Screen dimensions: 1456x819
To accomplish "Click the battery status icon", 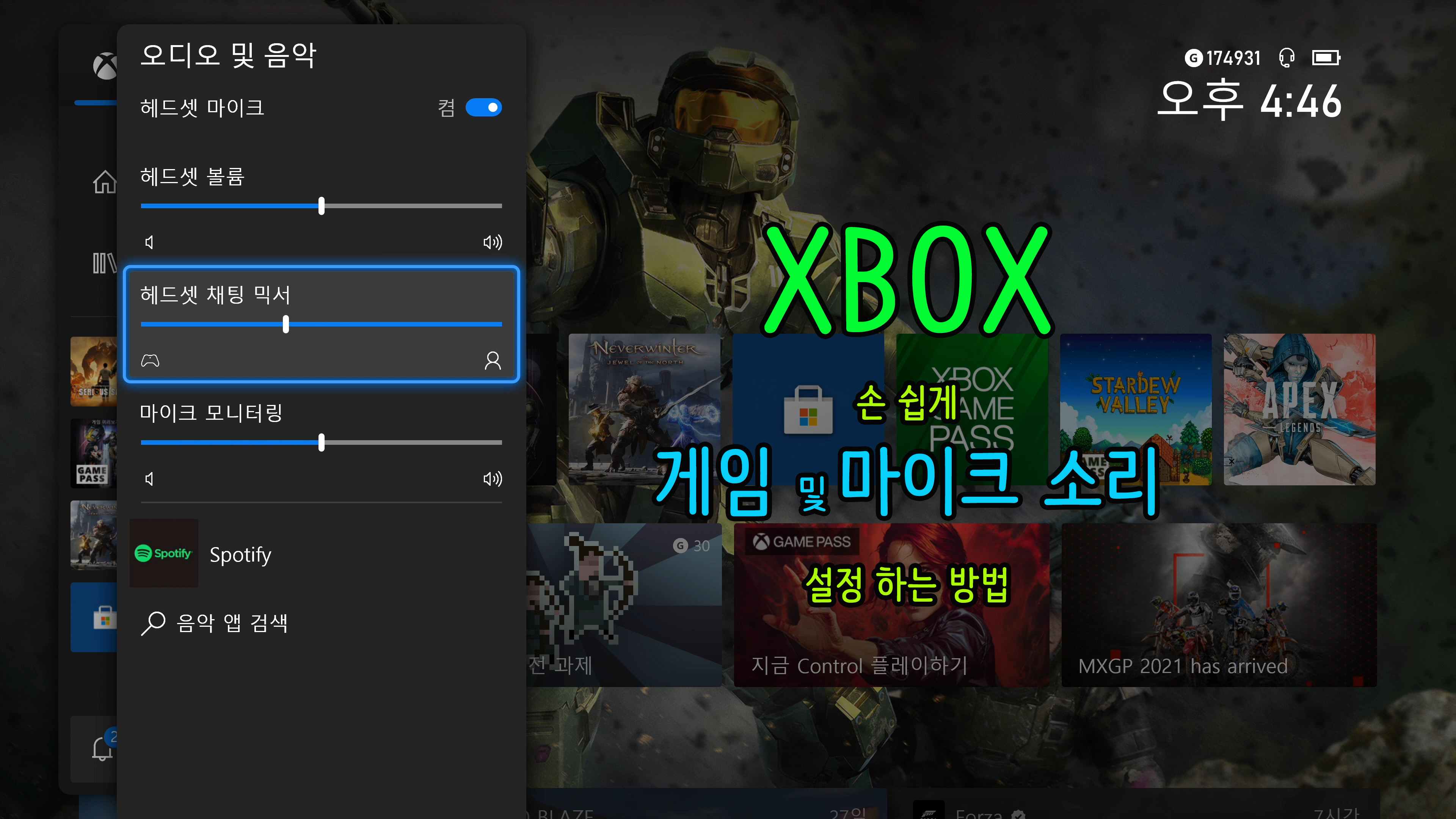I will [x=1326, y=58].
